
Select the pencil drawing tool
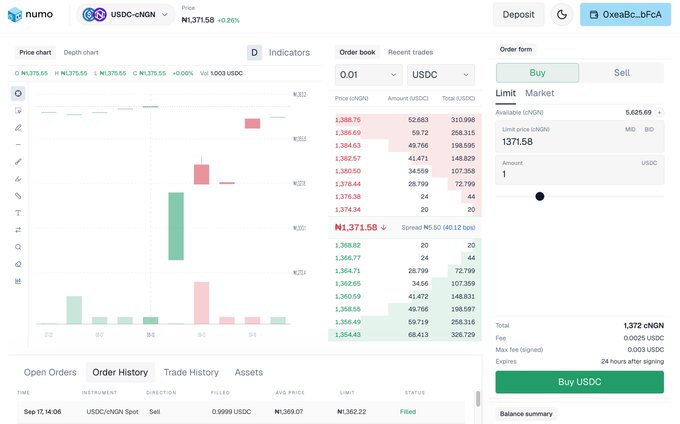coord(18,127)
